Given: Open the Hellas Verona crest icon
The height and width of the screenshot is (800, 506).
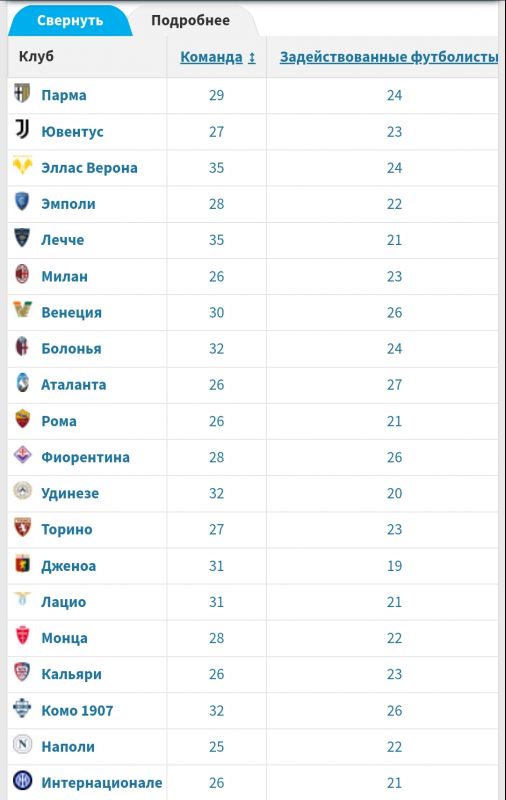Looking at the screenshot, I should point(22,165).
